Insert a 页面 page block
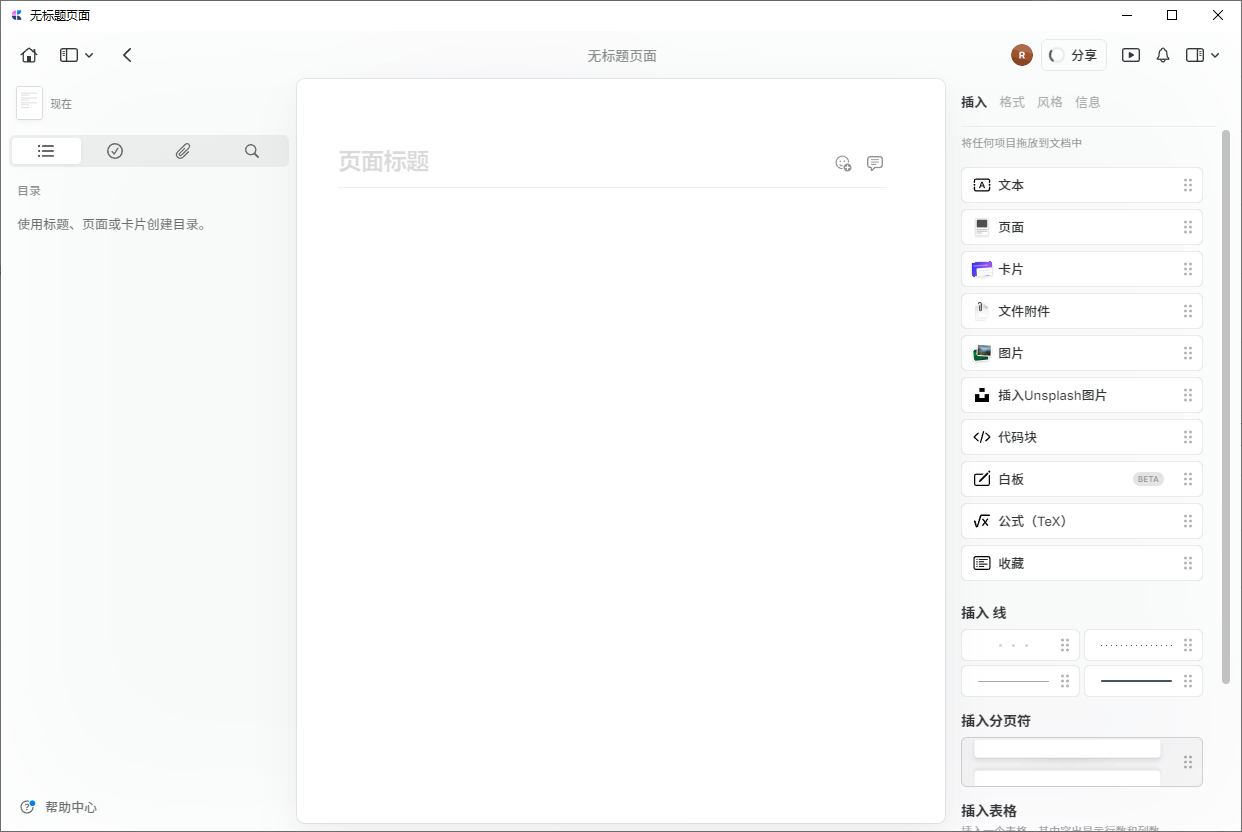This screenshot has width=1242, height=832. [x=1082, y=227]
